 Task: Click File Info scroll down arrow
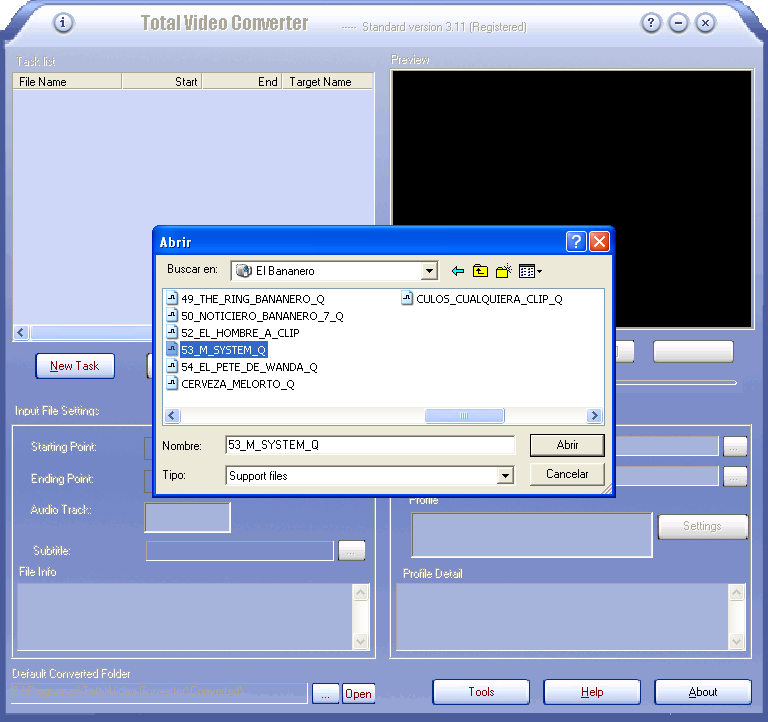(360, 641)
